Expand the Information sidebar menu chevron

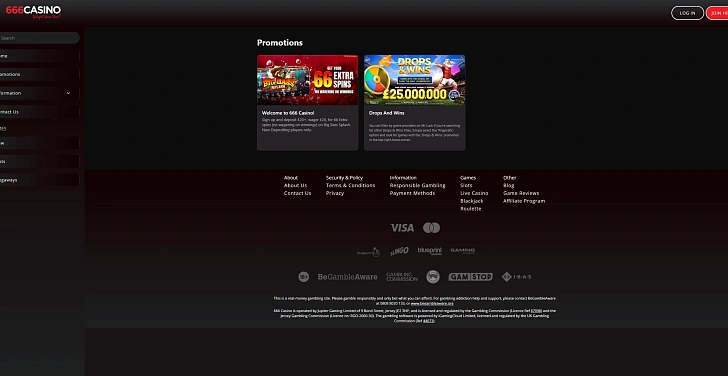[x=69, y=93]
